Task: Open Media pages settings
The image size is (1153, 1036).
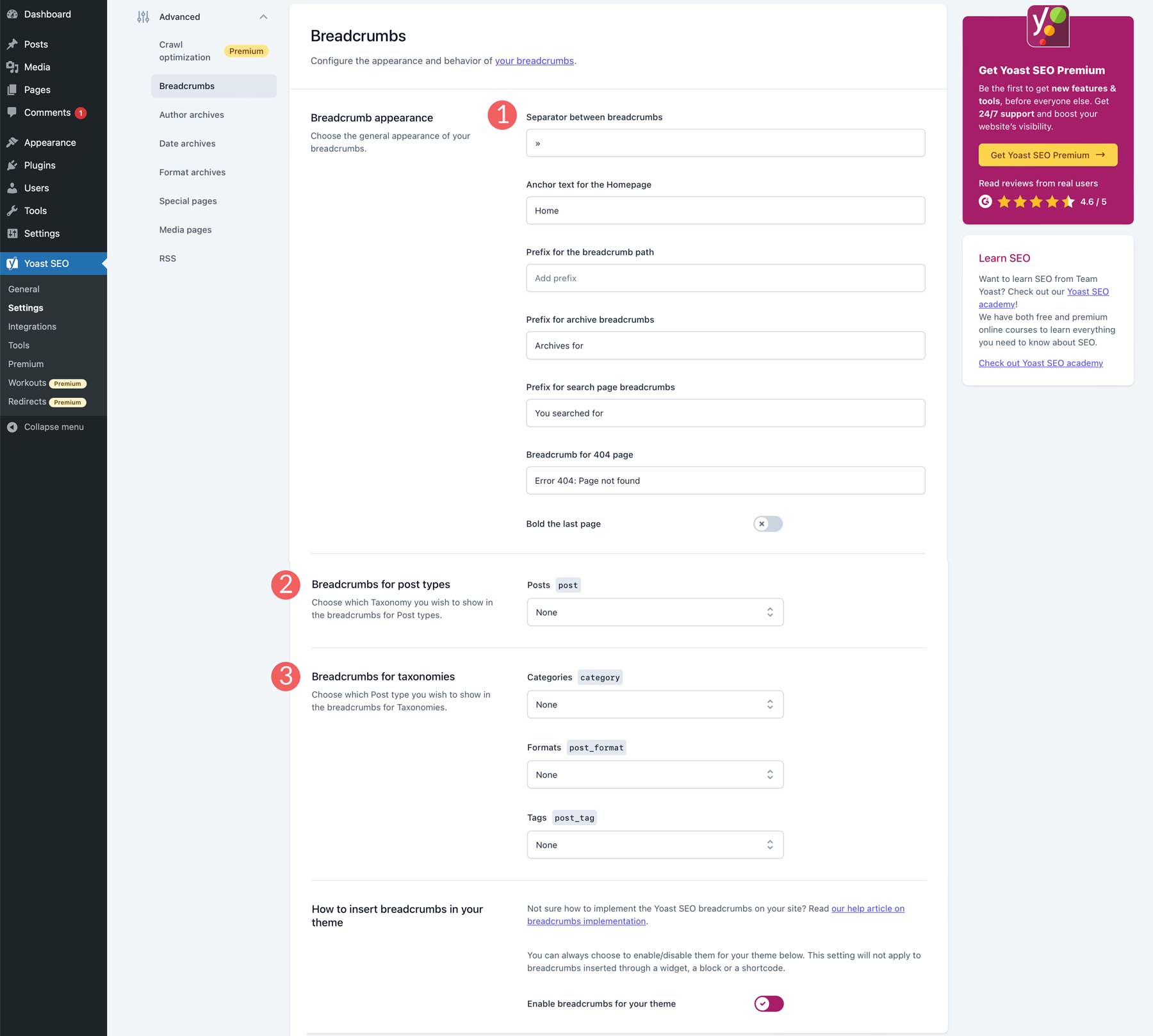Action: 185,230
